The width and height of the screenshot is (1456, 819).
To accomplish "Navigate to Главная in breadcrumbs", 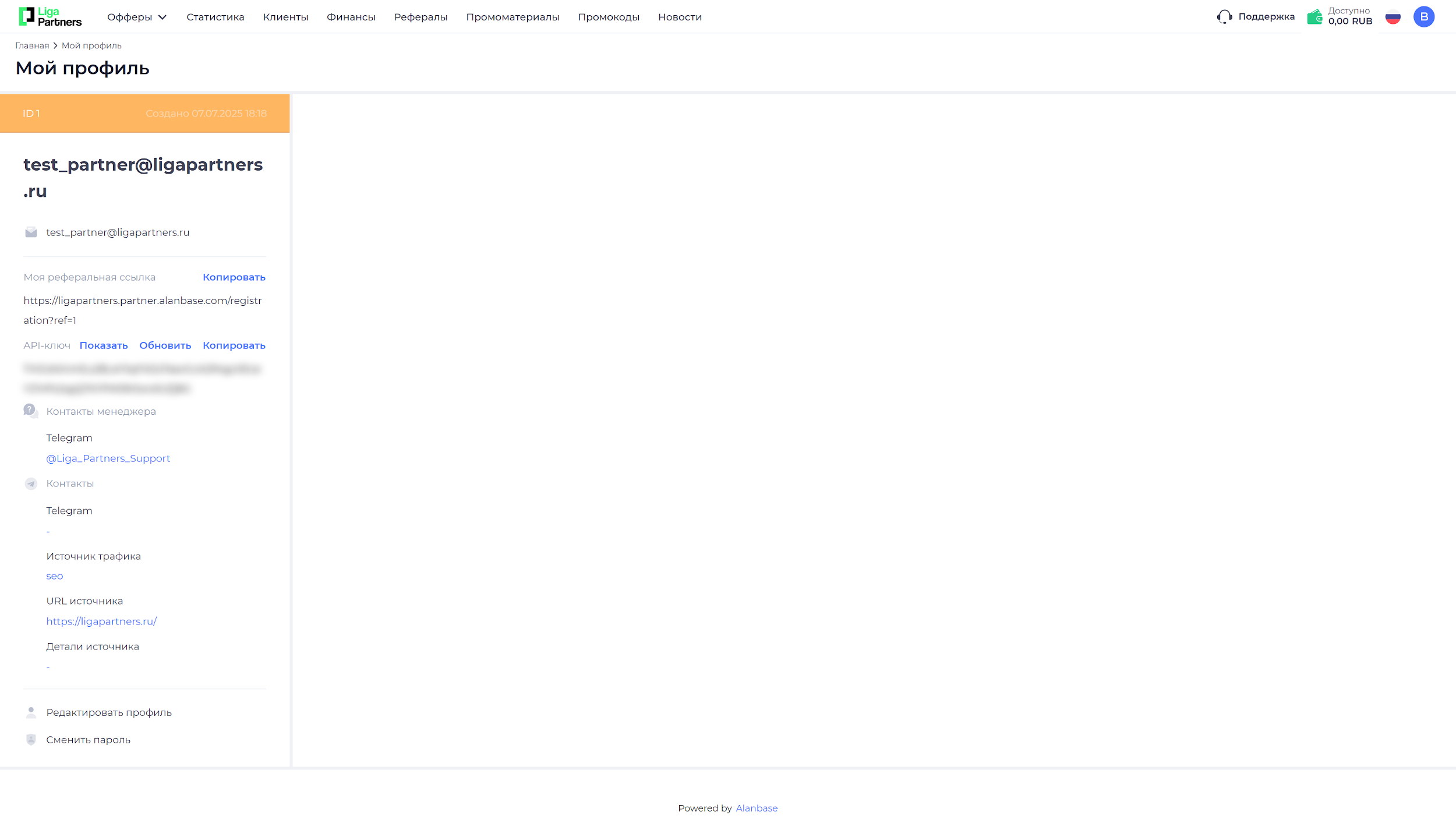I will (x=32, y=45).
